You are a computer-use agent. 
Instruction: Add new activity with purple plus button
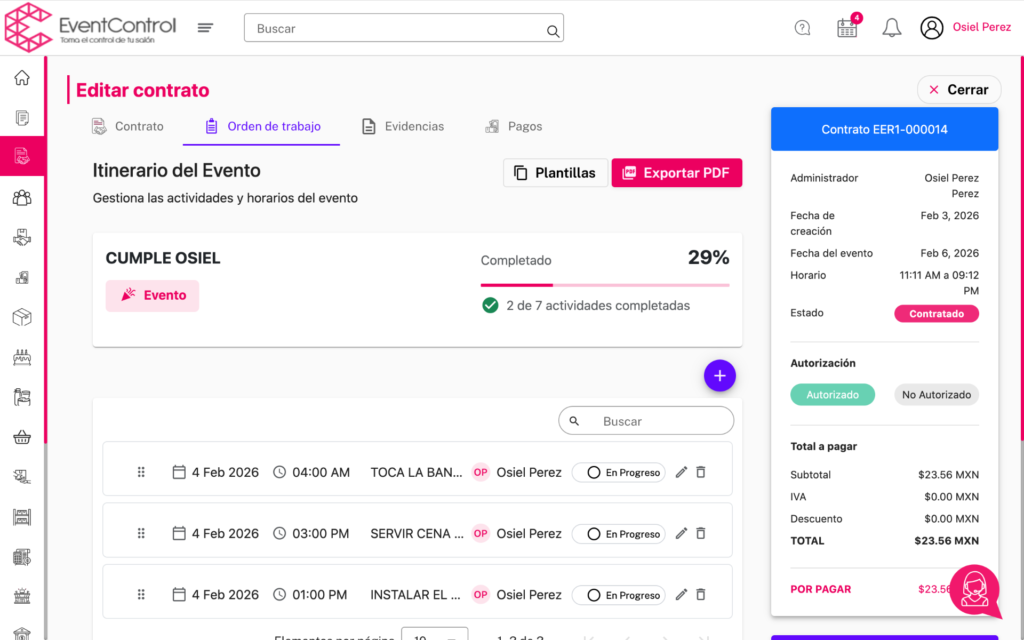click(x=719, y=376)
